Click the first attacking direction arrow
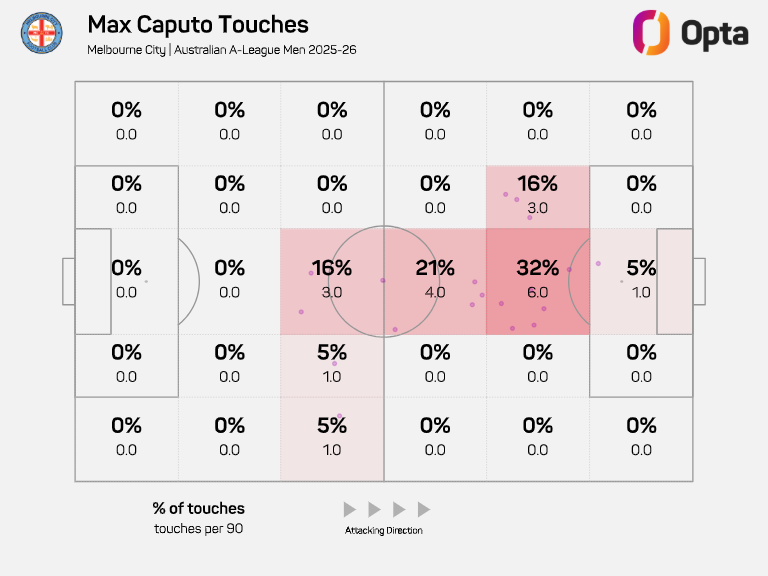The image size is (768, 576). tap(349, 509)
